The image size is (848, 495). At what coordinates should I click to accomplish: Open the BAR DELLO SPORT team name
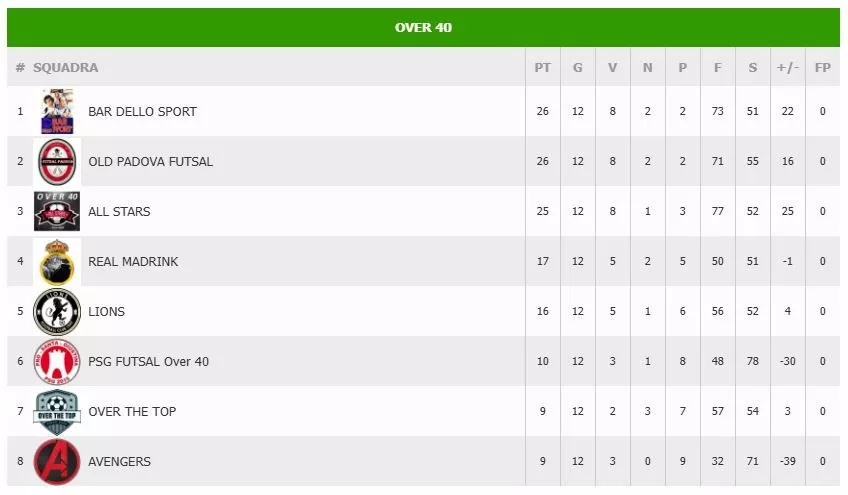point(142,111)
